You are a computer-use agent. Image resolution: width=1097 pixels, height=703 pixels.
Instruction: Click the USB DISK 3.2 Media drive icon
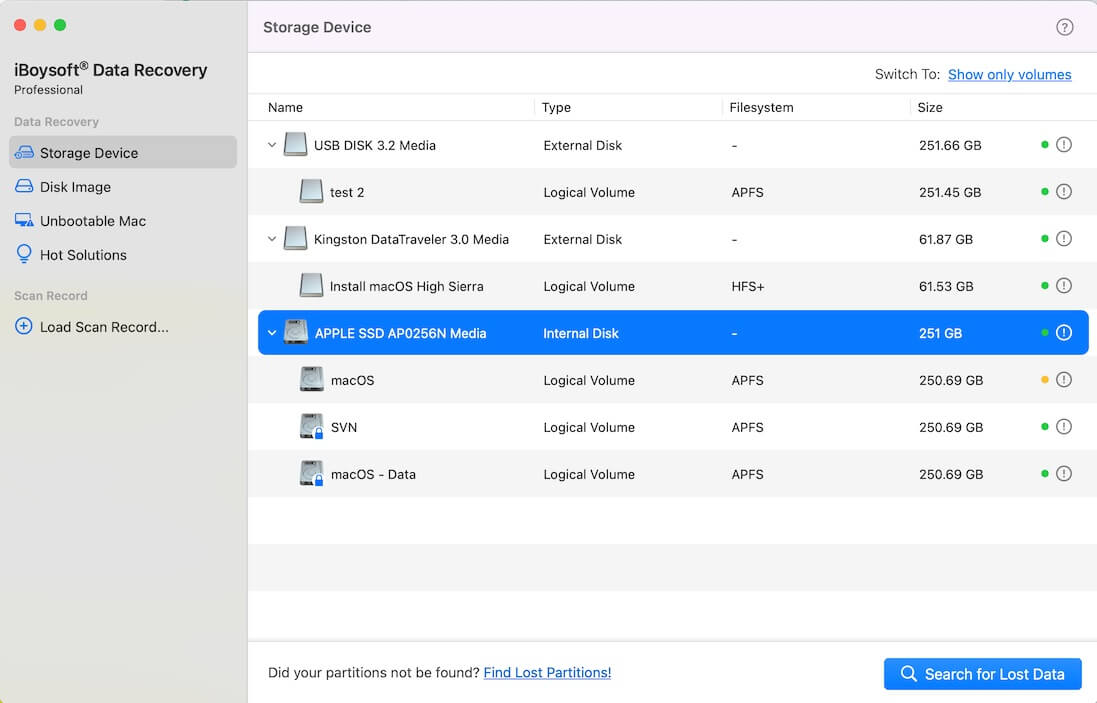pyautogui.click(x=295, y=145)
